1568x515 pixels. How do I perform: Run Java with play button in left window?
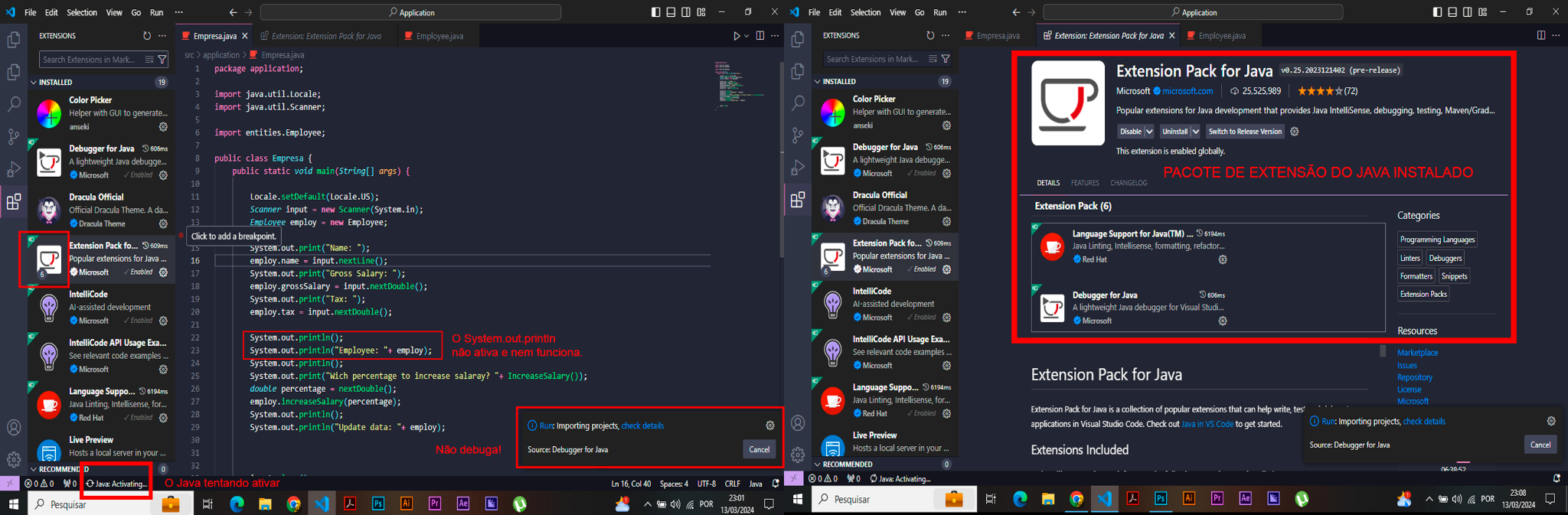tap(737, 36)
